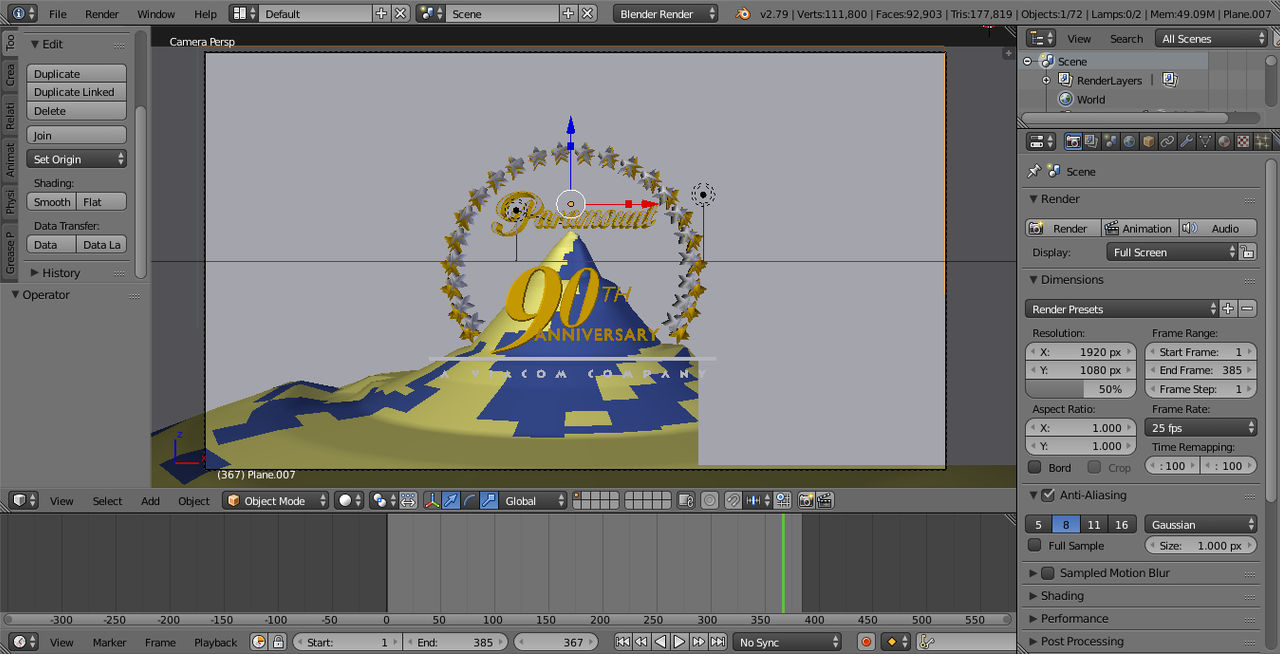The height and width of the screenshot is (654, 1280).
Task: Jump to the first frame in timeline
Action: click(x=623, y=642)
